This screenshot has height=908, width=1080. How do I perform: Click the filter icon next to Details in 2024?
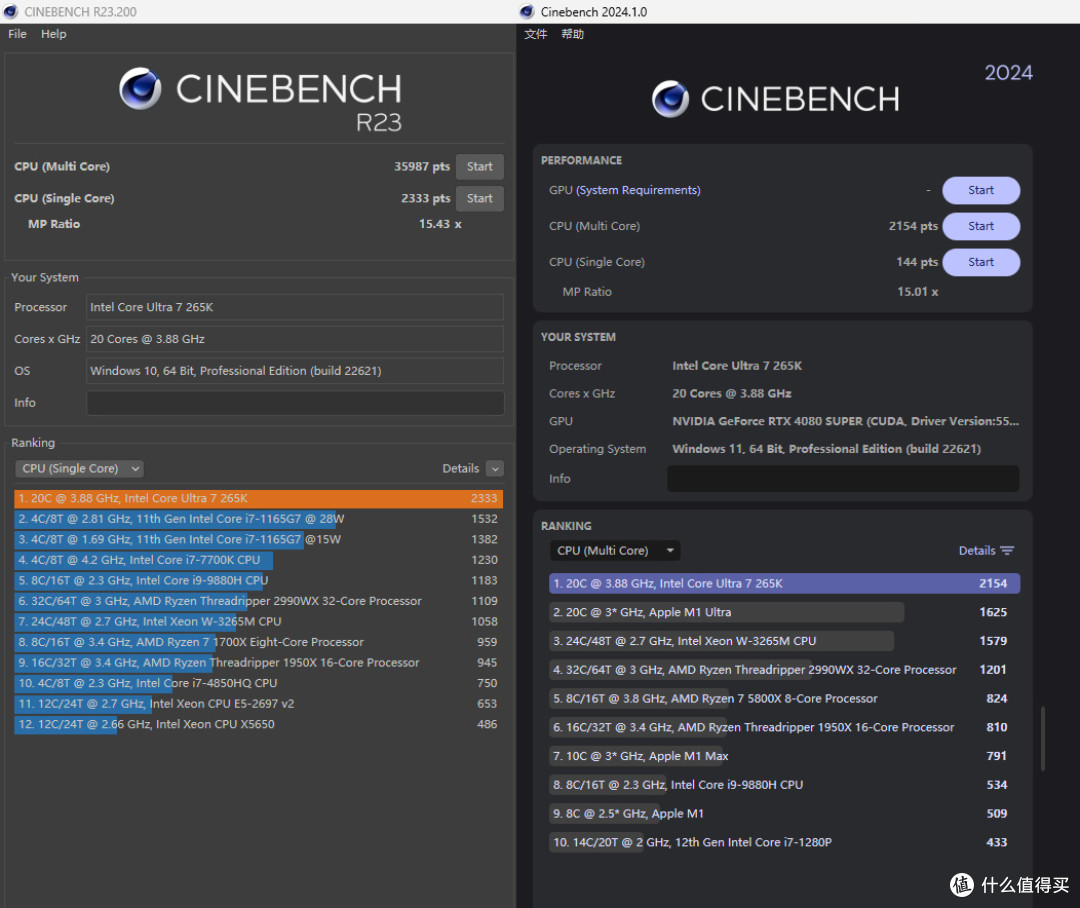(1007, 550)
